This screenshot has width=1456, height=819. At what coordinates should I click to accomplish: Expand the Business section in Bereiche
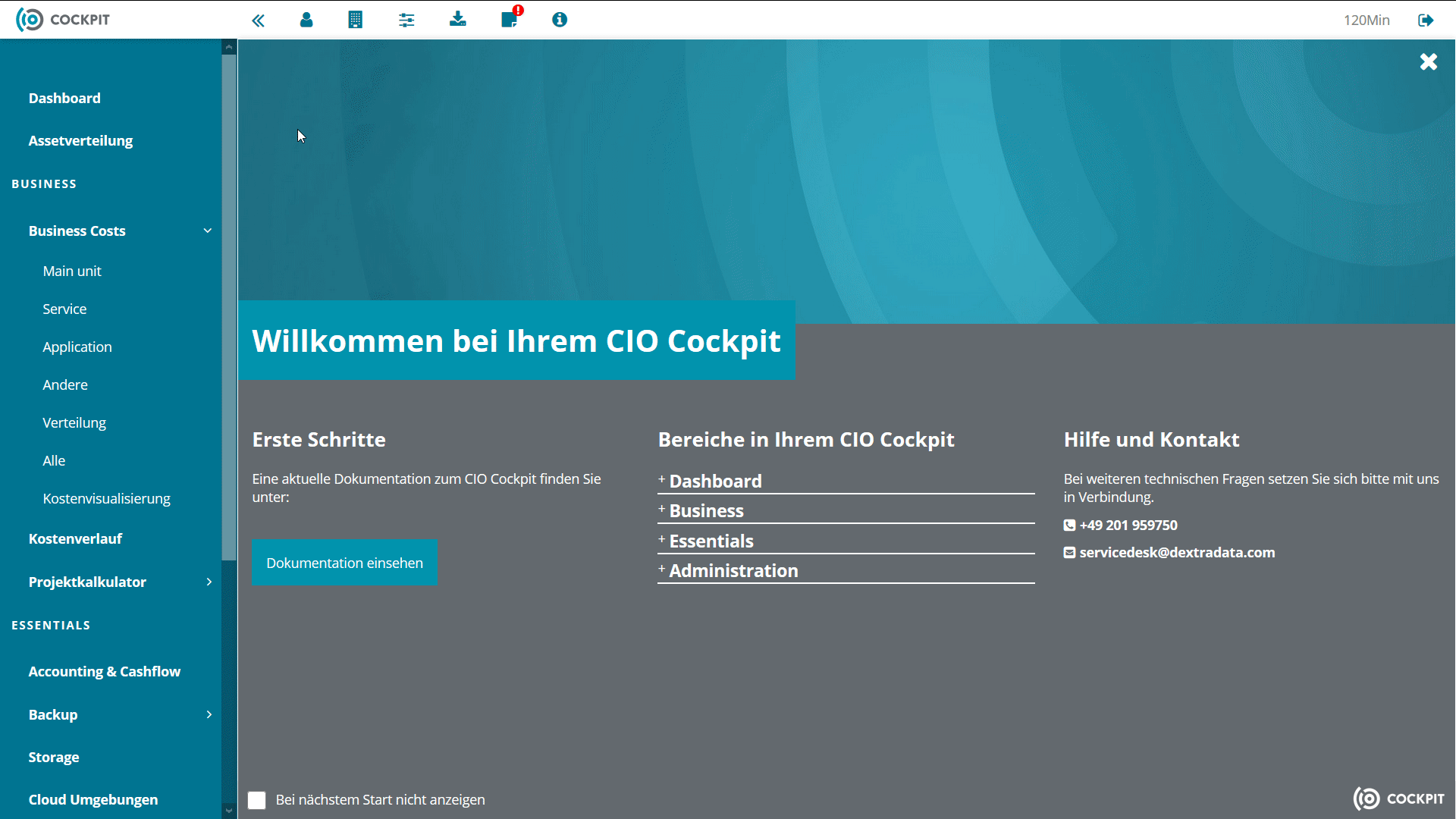(846, 511)
